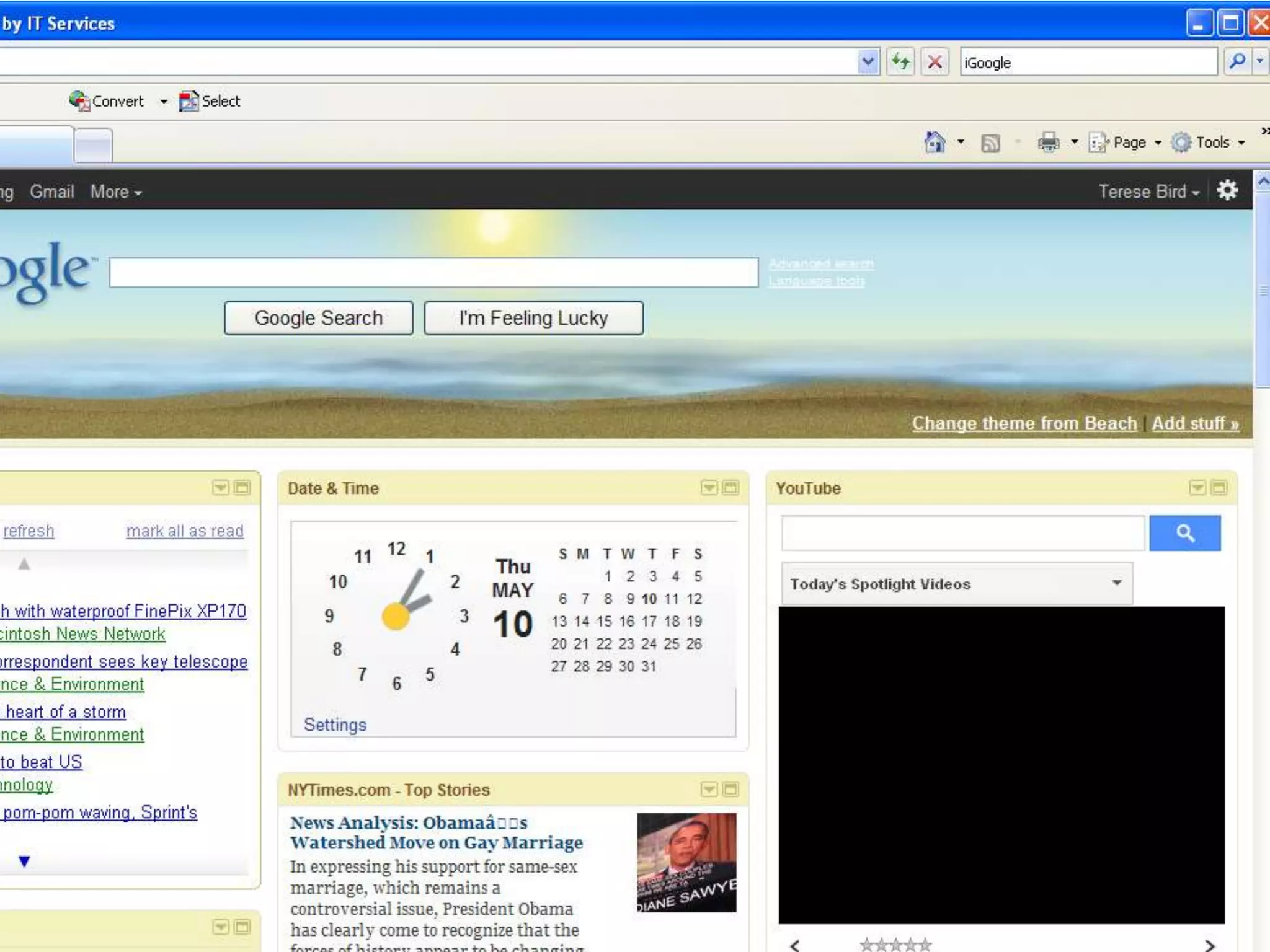Click Change theme from Beach link

click(1024, 423)
